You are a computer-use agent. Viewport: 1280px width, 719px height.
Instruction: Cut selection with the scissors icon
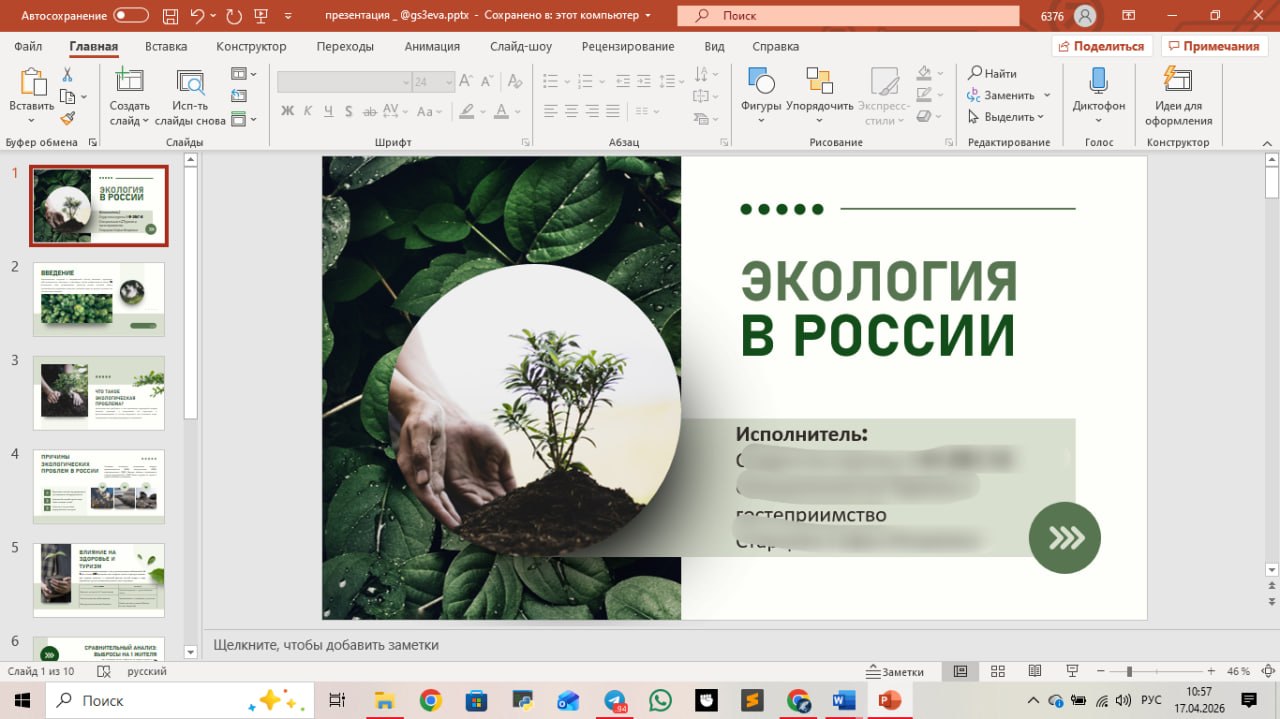[x=68, y=75]
